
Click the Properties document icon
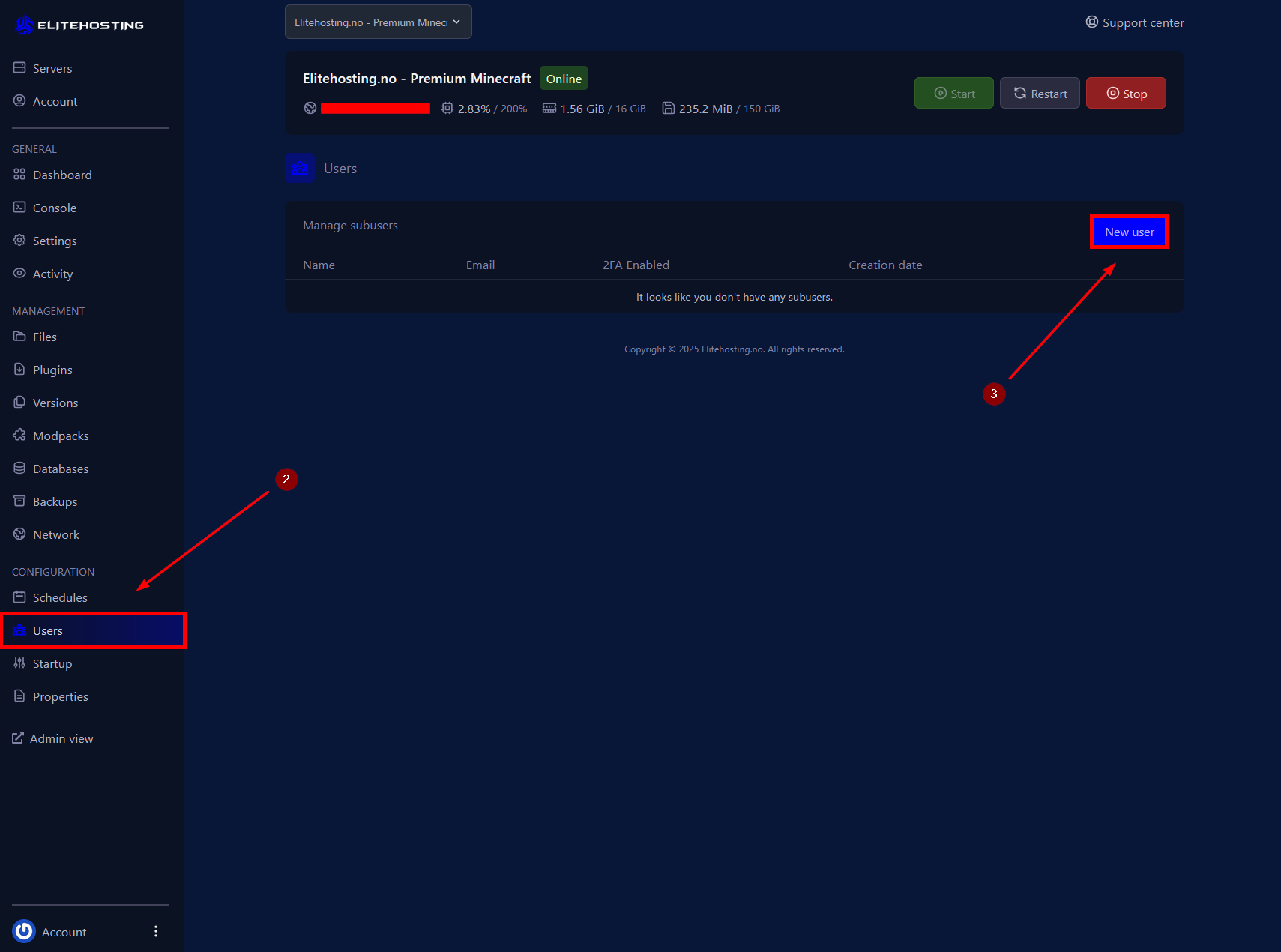[x=19, y=696]
